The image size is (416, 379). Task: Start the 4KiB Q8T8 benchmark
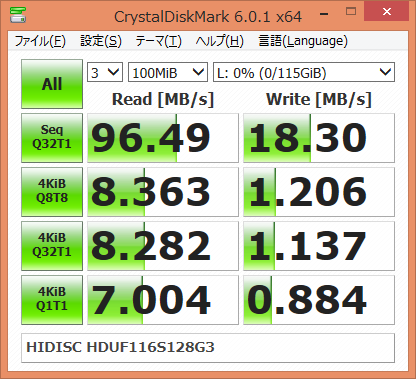point(52,192)
